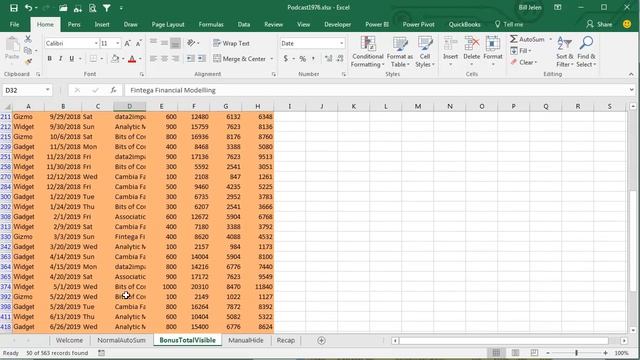Click the smiley feedback icon

(x=627, y=24)
